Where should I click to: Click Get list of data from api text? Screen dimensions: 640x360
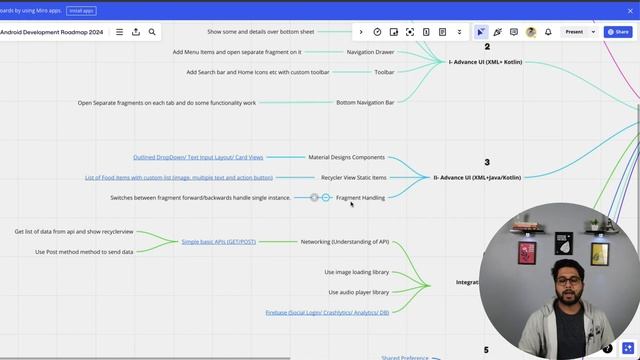[x=74, y=231]
